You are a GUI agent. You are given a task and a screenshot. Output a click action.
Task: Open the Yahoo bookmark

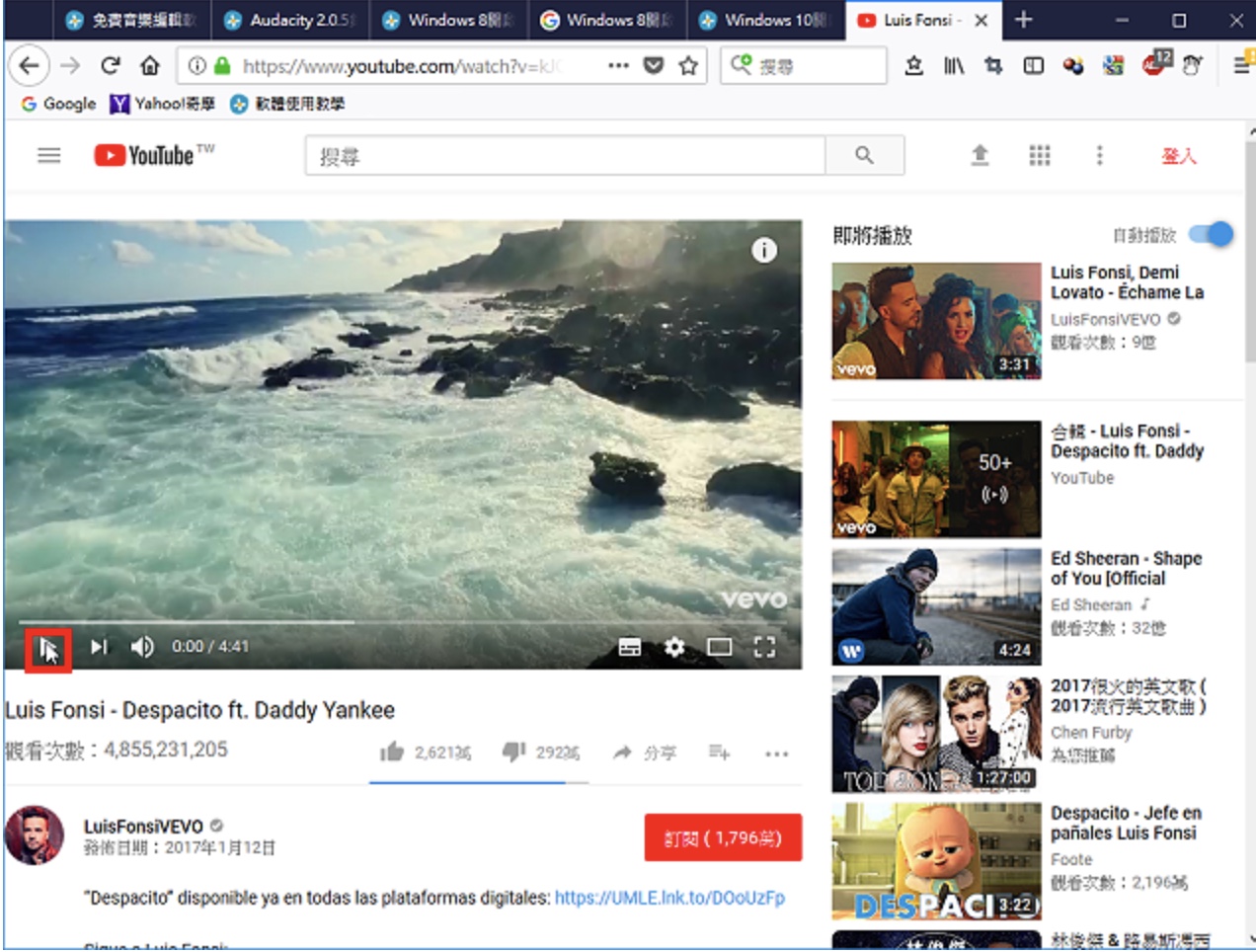point(163,104)
